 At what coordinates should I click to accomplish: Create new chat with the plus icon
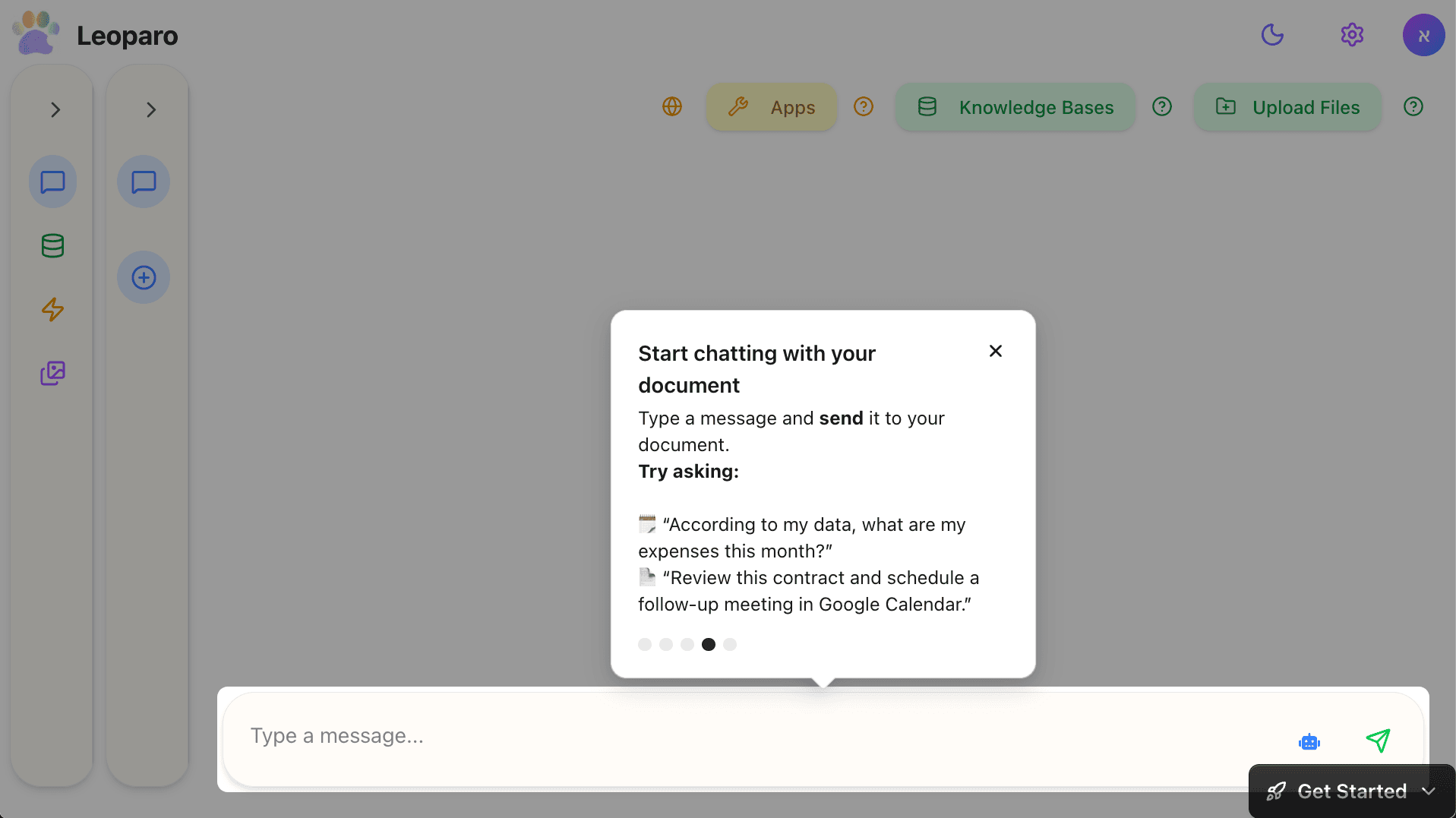tap(144, 277)
